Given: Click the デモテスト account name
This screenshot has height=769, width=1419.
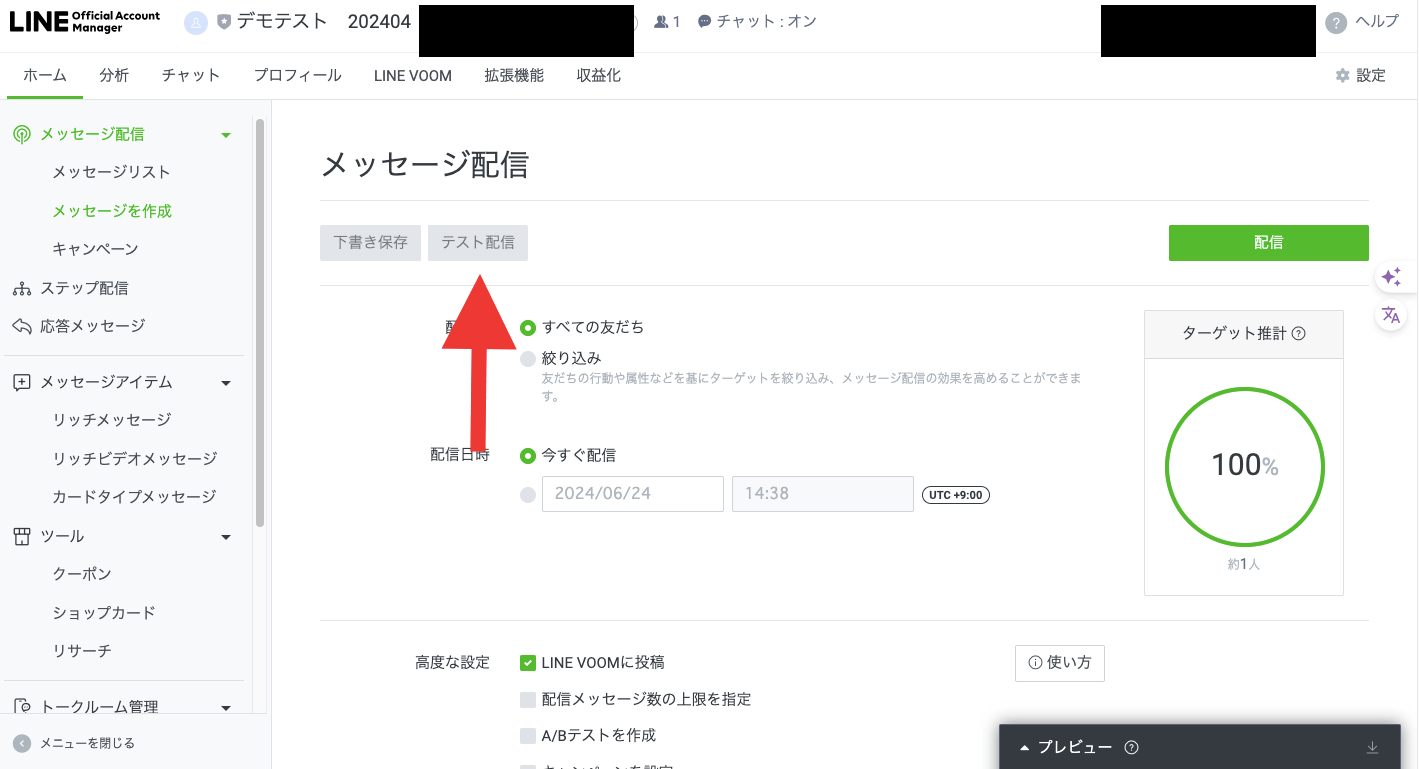Looking at the screenshot, I should pos(282,21).
